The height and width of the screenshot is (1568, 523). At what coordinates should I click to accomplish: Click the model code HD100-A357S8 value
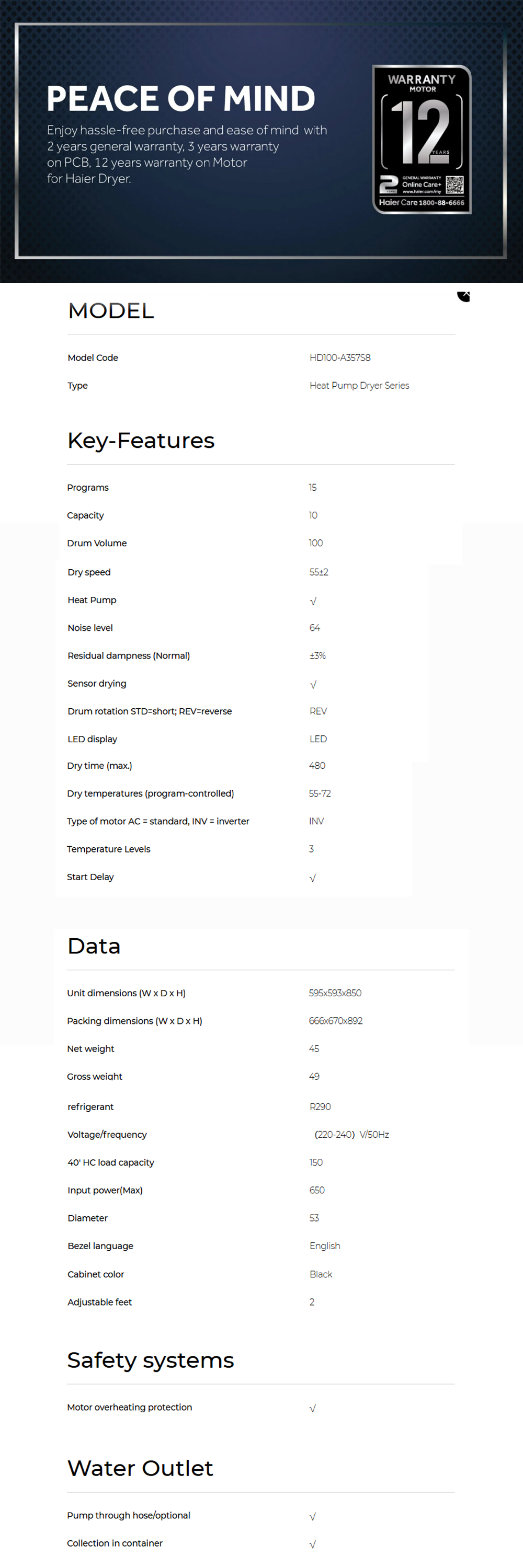click(x=340, y=358)
